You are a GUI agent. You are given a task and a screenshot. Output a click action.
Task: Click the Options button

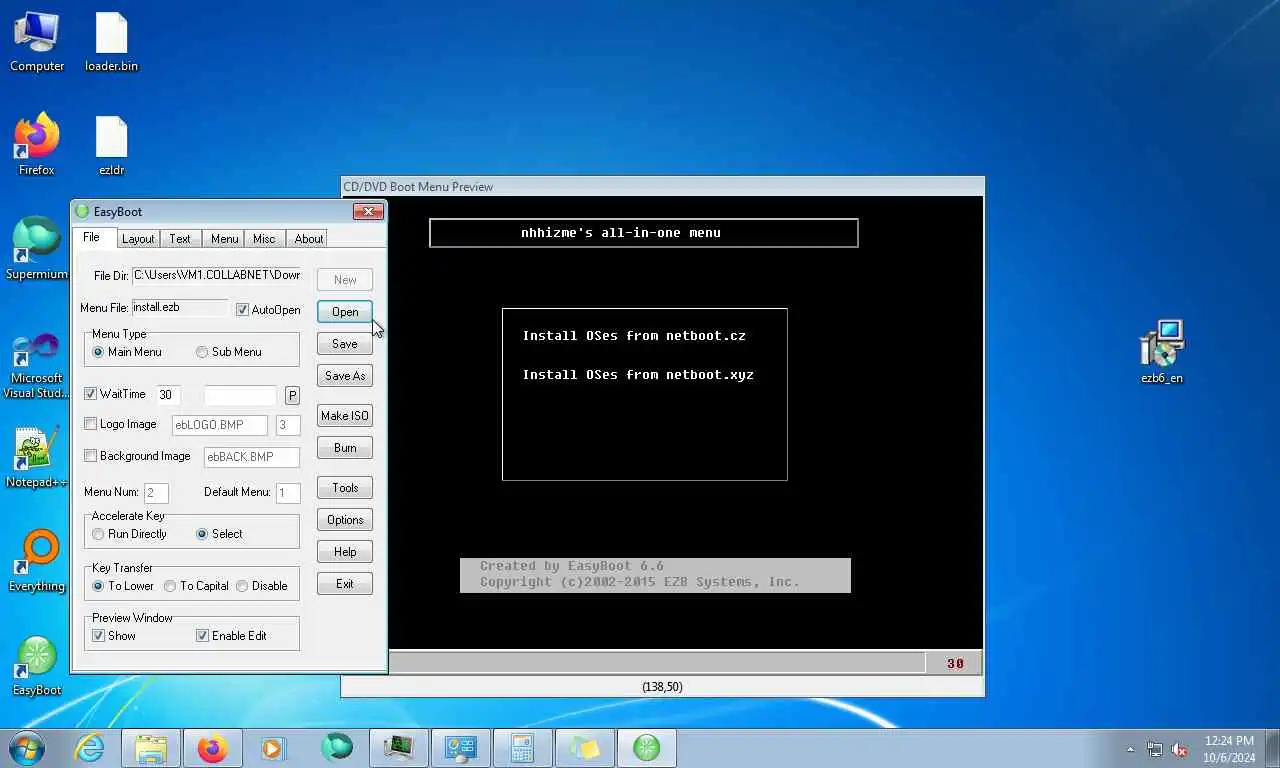pyautogui.click(x=345, y=520)
